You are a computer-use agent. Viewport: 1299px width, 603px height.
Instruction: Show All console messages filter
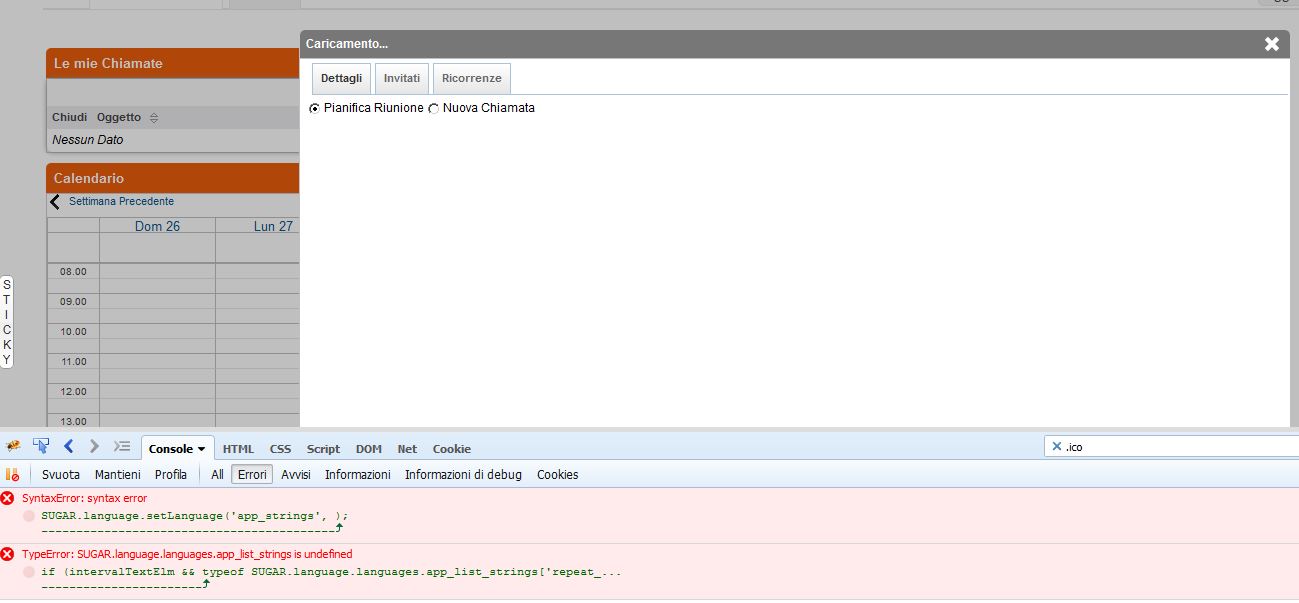[217, 475]
